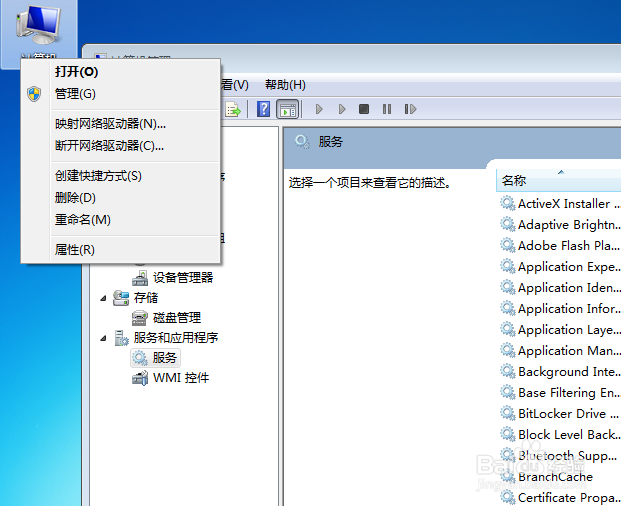Select 服务 in the tree
621x506 pixels.
click(x=165, y=358)
